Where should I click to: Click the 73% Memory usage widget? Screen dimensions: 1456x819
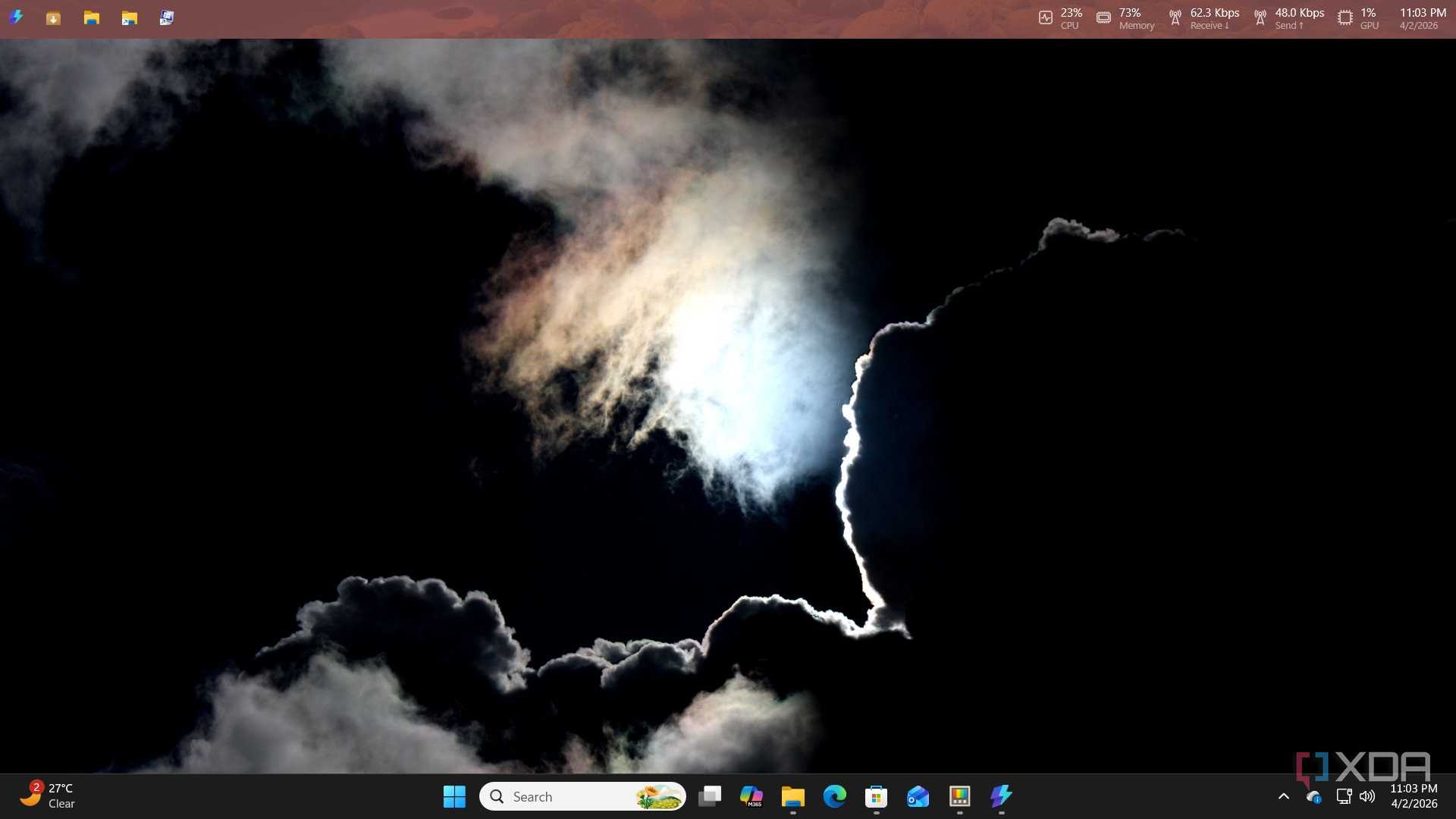coord(1125,19)
